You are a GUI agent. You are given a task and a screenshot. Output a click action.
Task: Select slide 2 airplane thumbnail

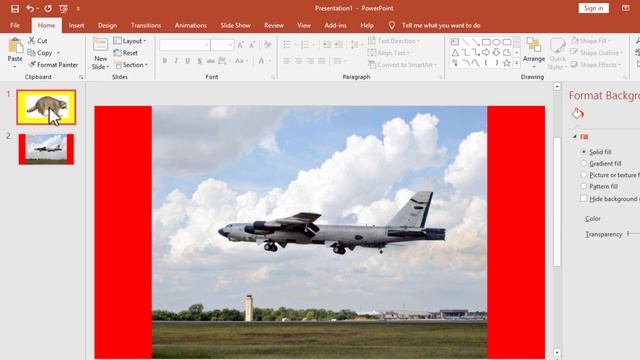(x=46, y=149)
